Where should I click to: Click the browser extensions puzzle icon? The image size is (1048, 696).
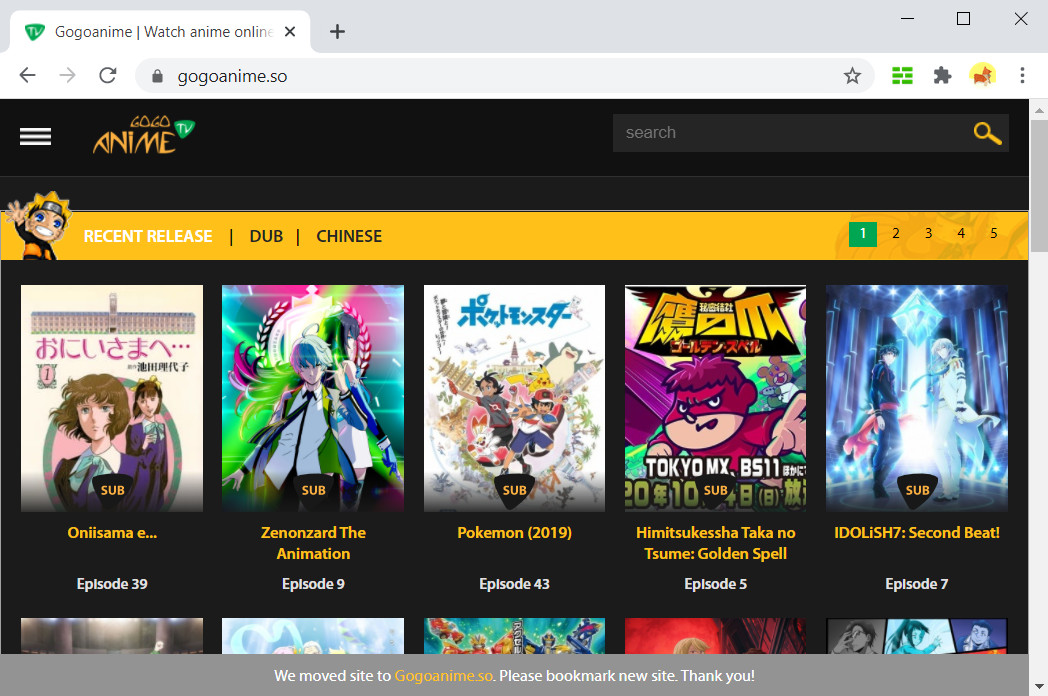942,75
